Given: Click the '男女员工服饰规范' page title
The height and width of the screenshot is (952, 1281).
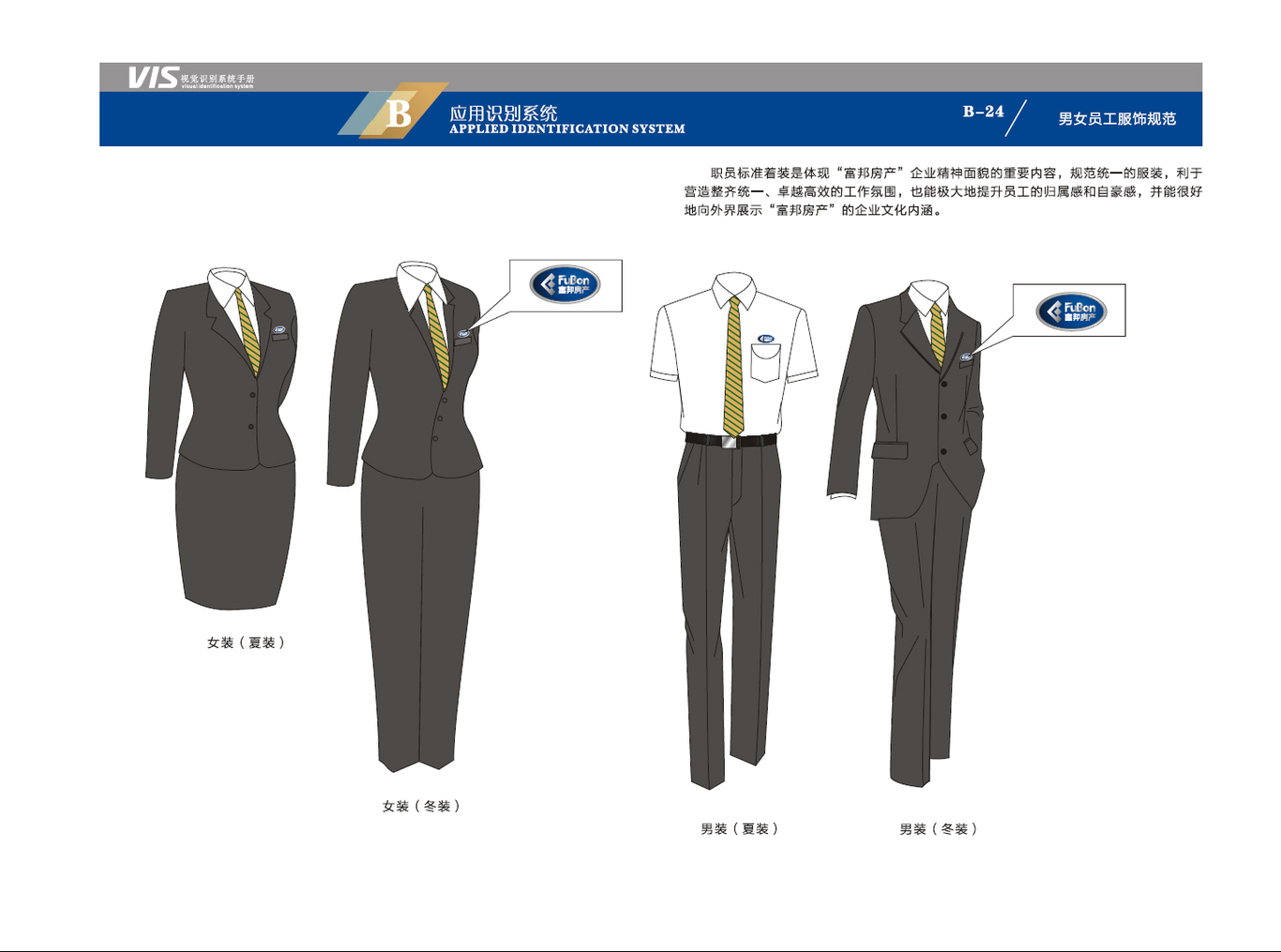Looking at the screenshot, I should point(1117,119).
